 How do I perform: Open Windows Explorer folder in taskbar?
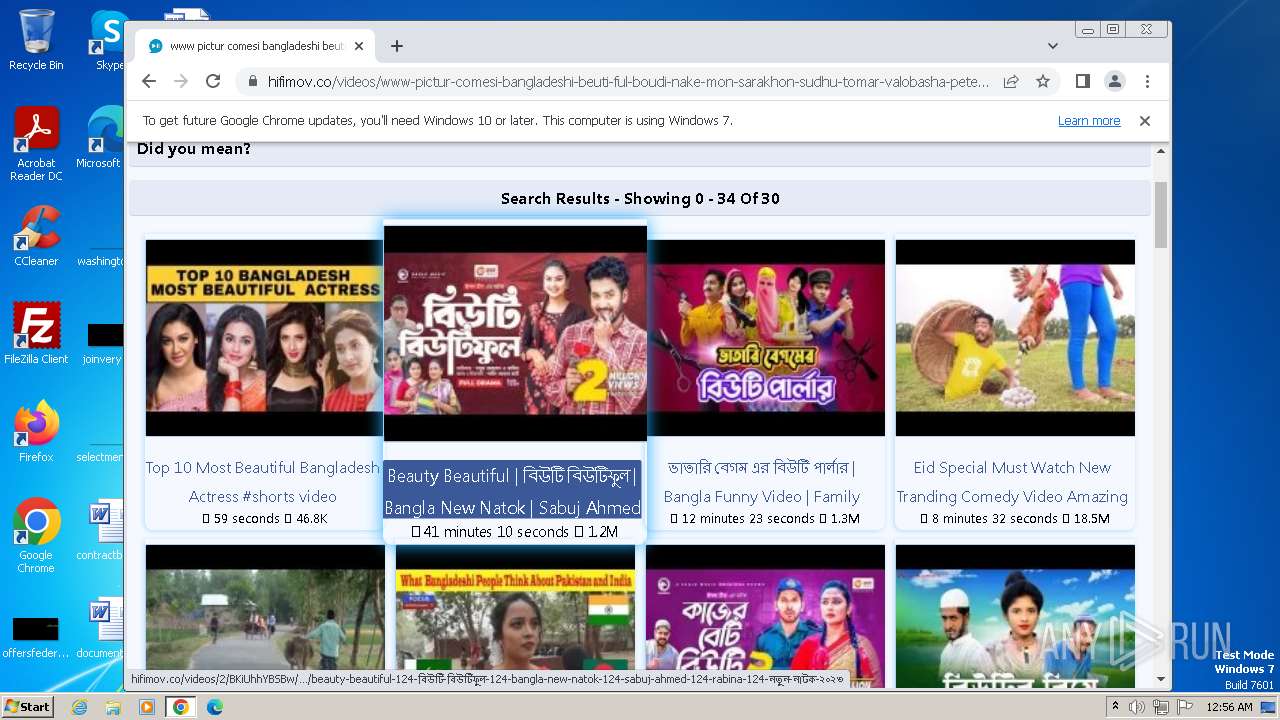[x=113, y=706]
